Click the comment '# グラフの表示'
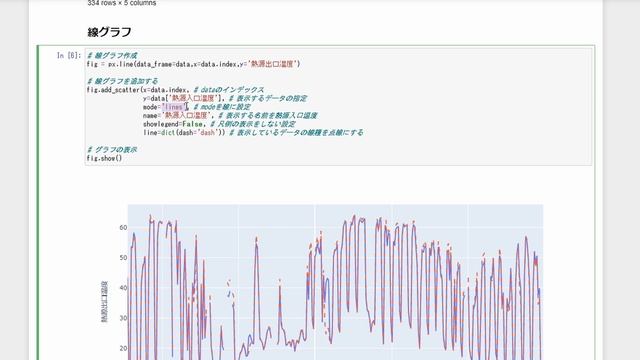The width and height of the screenshot is (640, 360). [x=112, y=150]
